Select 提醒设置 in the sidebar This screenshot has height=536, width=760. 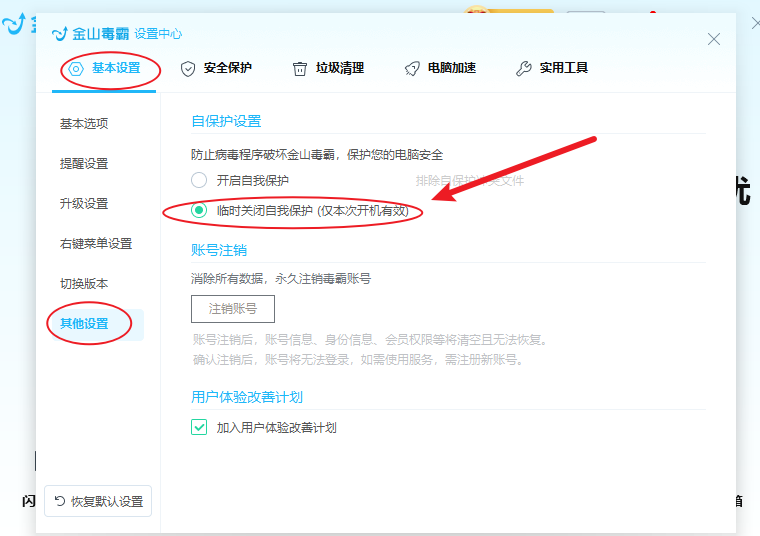pos(84,164)
